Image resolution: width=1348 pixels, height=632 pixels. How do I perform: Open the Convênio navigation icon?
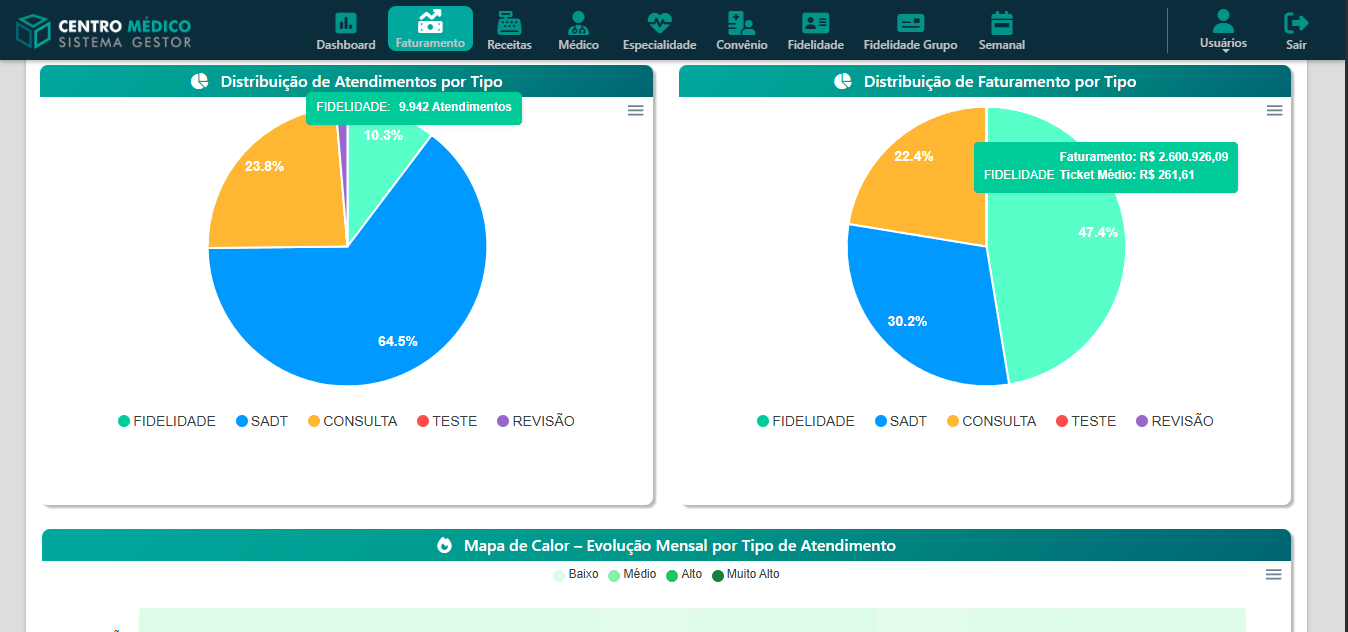point(741,23)
